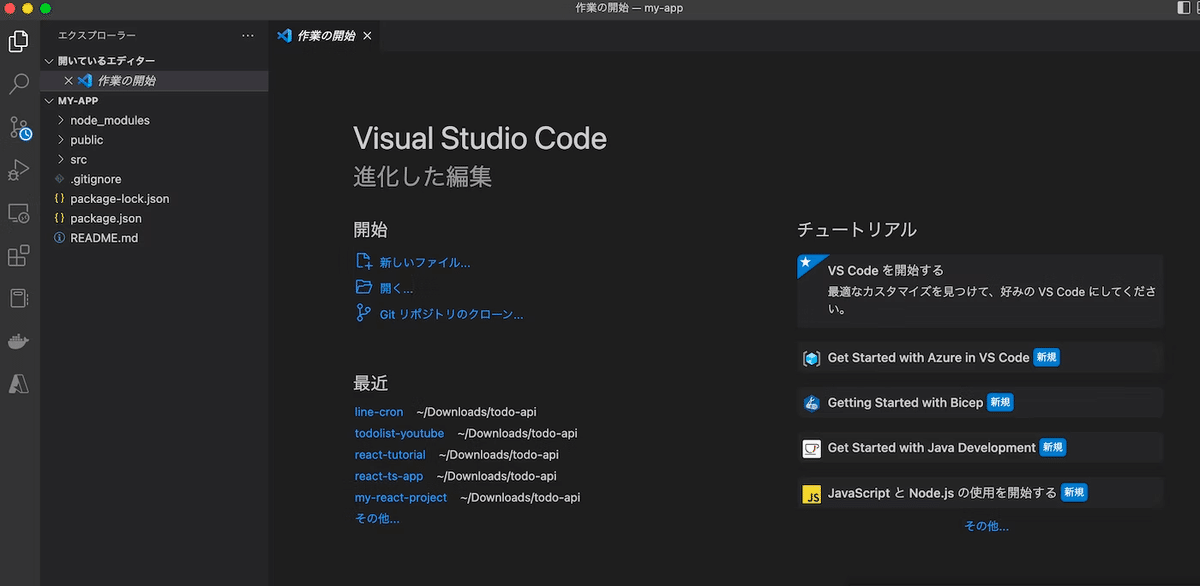Open Source Control view in activity bar
This screenshot has width=1200, height=586.
click(x=19, y=128)
